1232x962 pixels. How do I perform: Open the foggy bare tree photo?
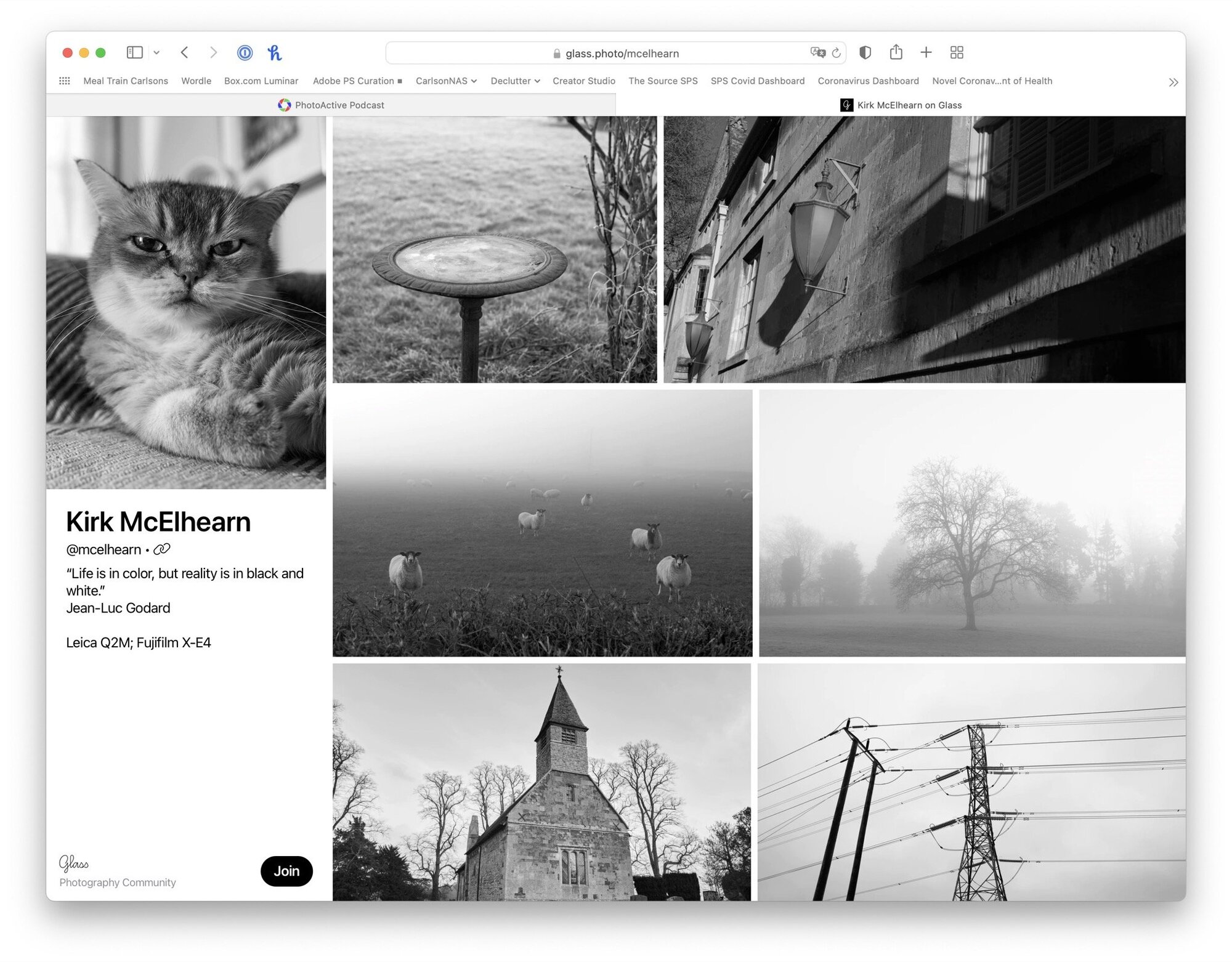tap(972, 523)
